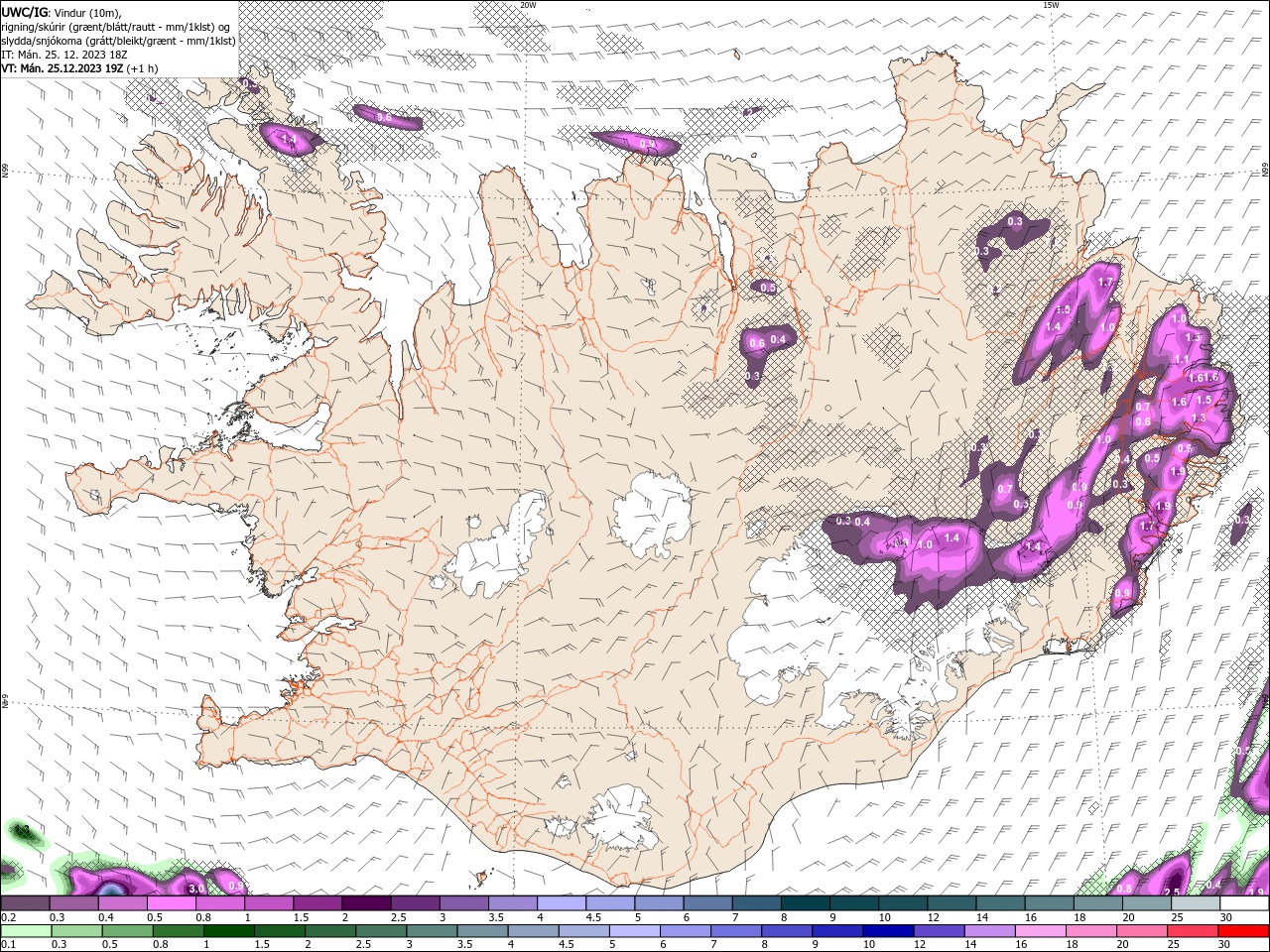Screen dimensions: 1270x952
Task: Pick the pale green first swatch of the lower legend row
Action: 26,931
